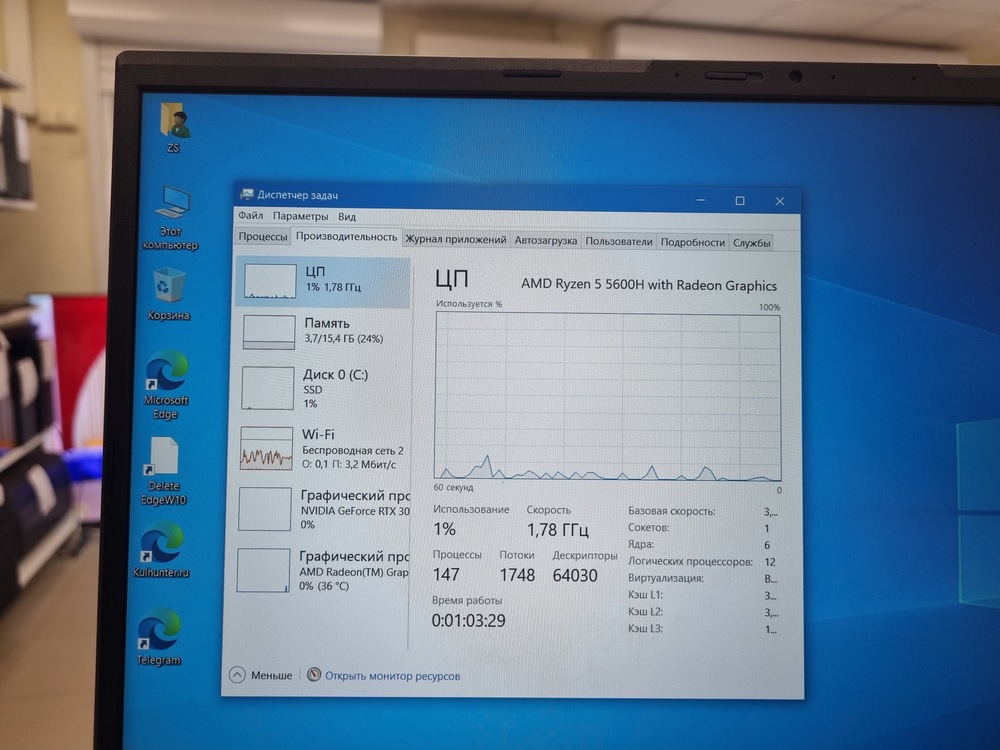The height and width of the screenshot is (750, 1000).
Task: Click the 147 processes count
Action: click(x=446, y=575)
